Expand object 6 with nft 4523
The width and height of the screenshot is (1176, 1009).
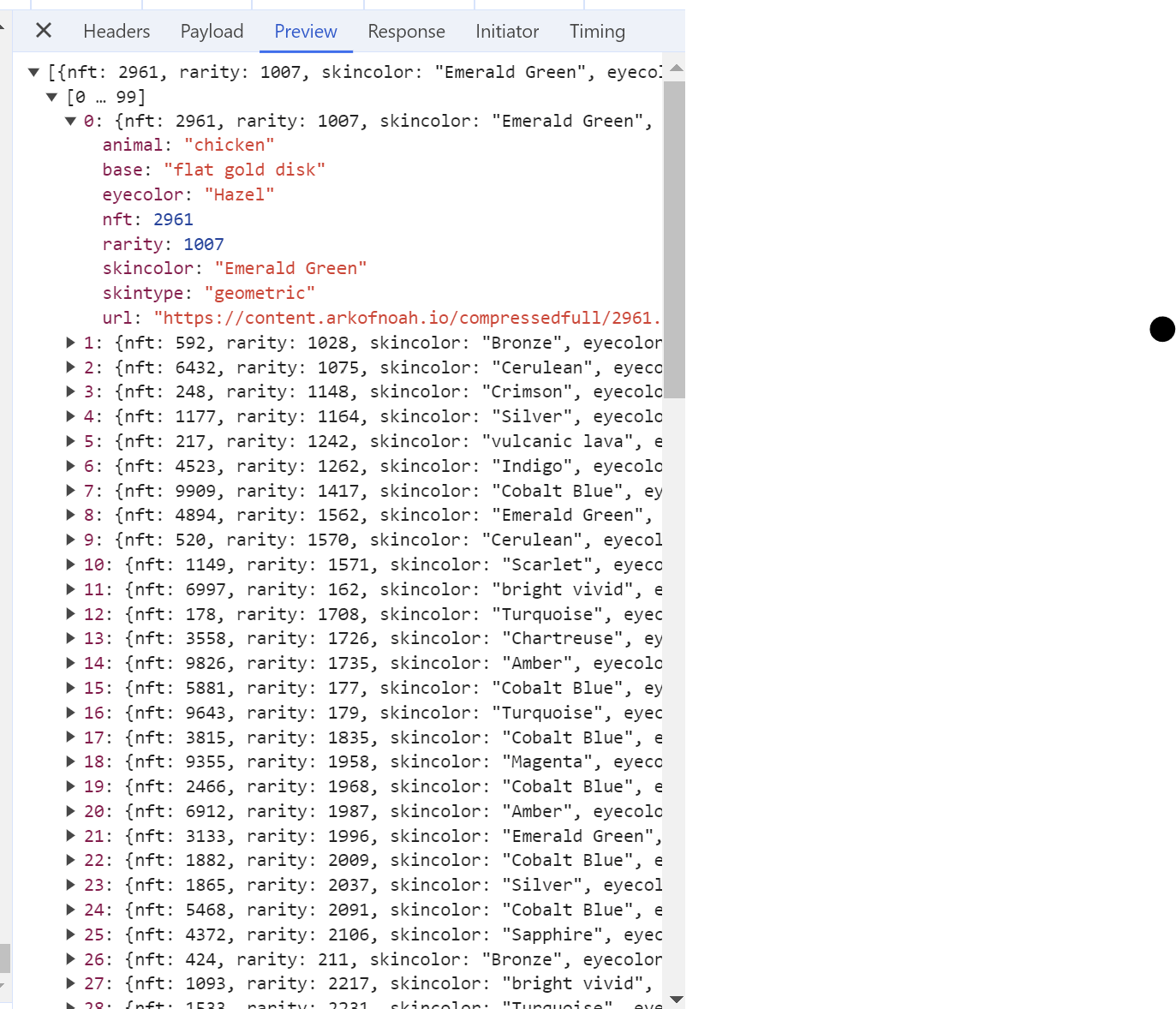click(x=71, y=466)
